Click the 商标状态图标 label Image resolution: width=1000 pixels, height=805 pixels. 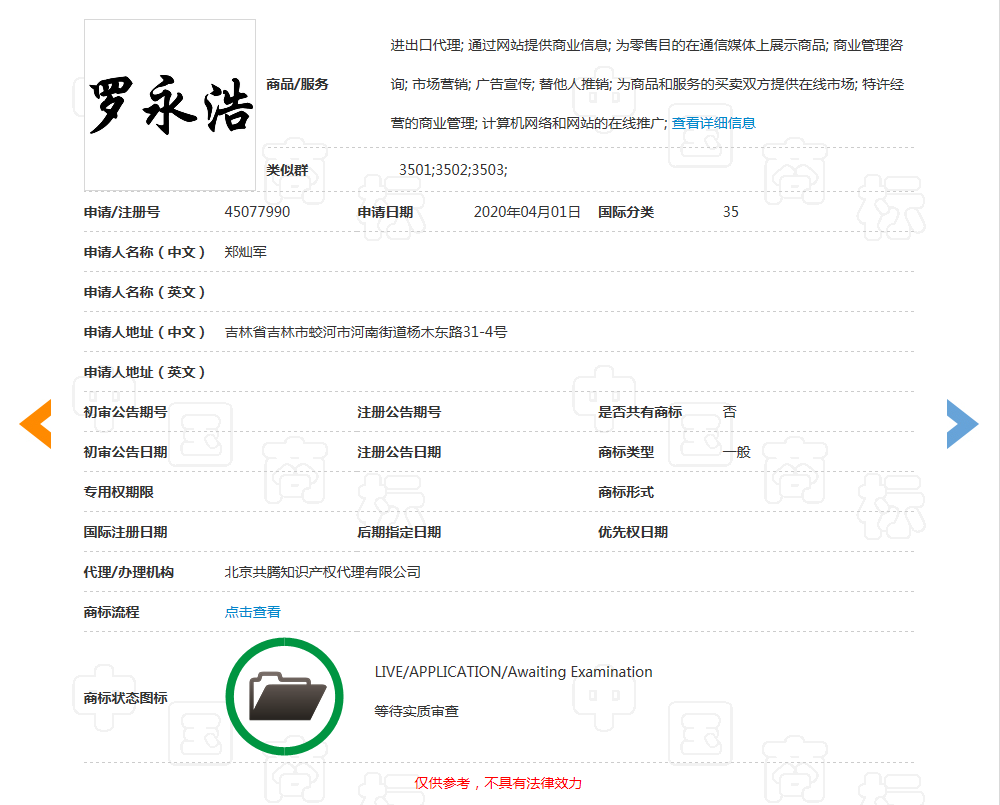[x=126, y=698]
